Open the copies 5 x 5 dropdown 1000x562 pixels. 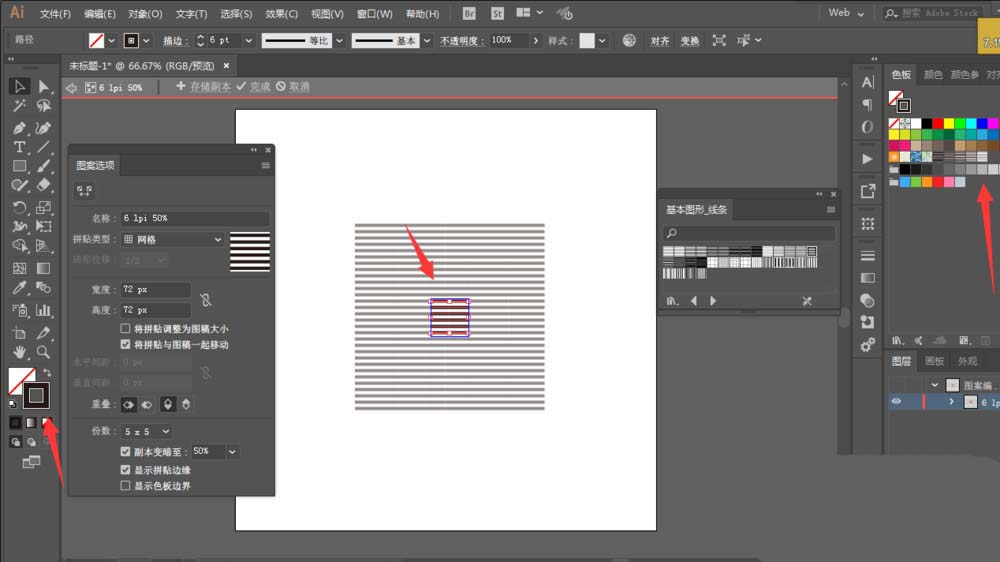147,432
